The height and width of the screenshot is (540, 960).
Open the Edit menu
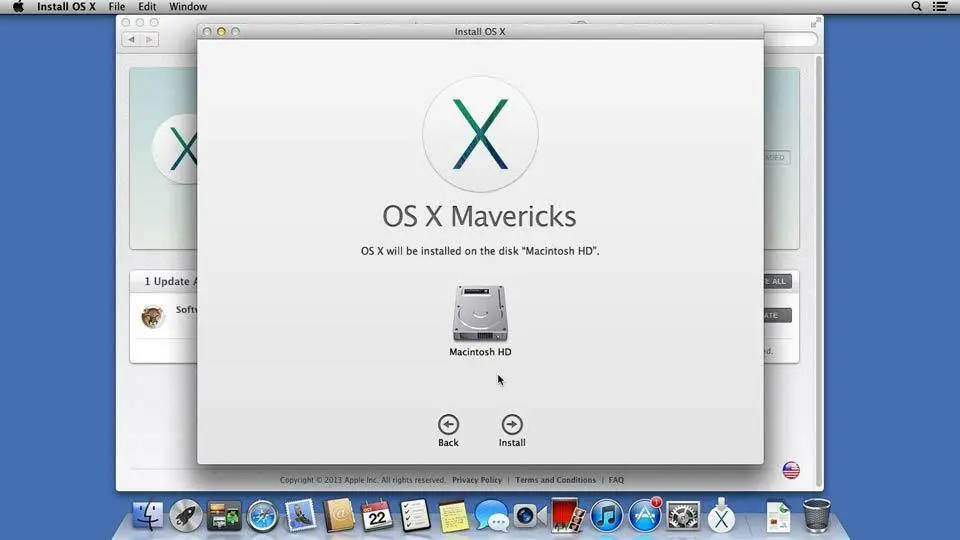(x=147, y=7)
